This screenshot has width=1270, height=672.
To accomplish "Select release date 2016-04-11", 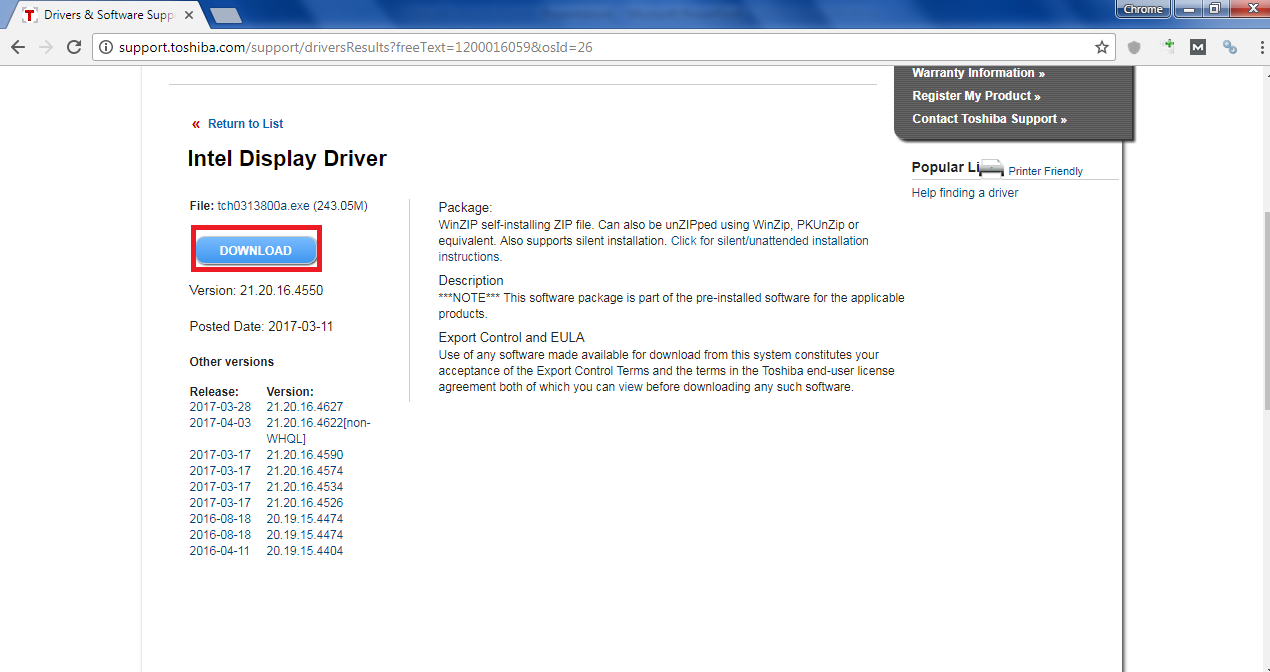I will (220, 551).
